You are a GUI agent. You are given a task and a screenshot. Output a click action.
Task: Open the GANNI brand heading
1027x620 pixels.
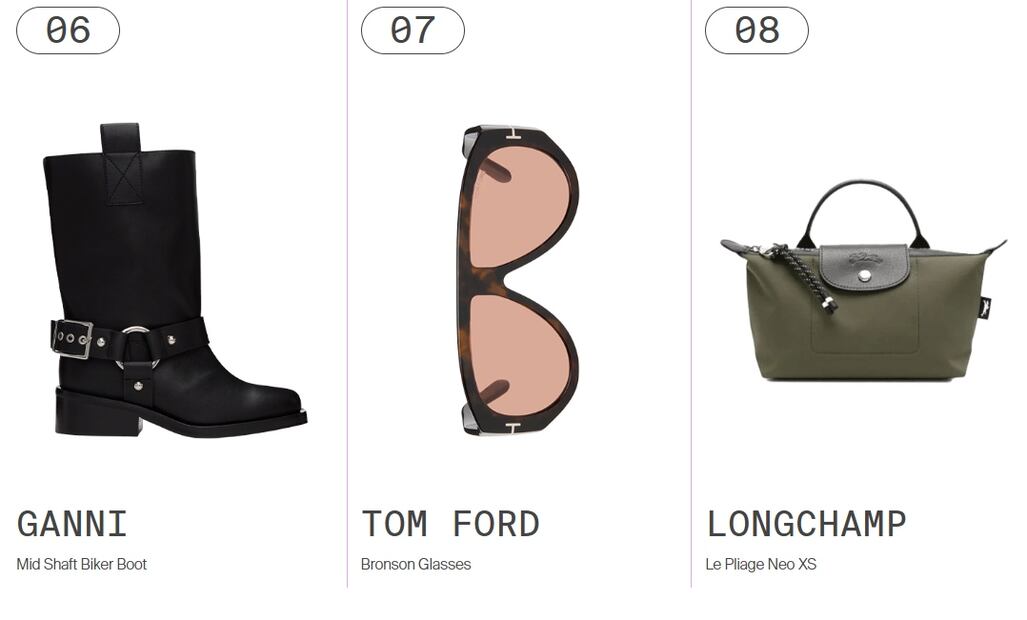(x=72, y=524)
